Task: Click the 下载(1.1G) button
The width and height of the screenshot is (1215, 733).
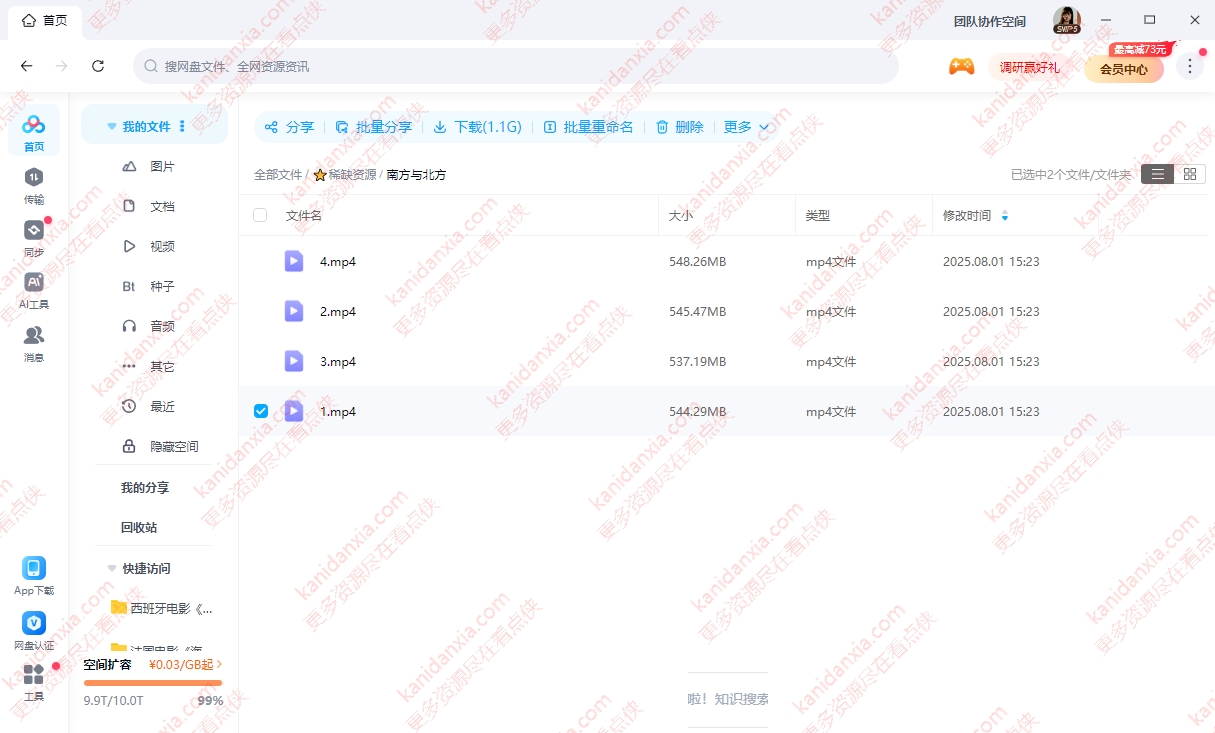Action: (x=477, y=127)
